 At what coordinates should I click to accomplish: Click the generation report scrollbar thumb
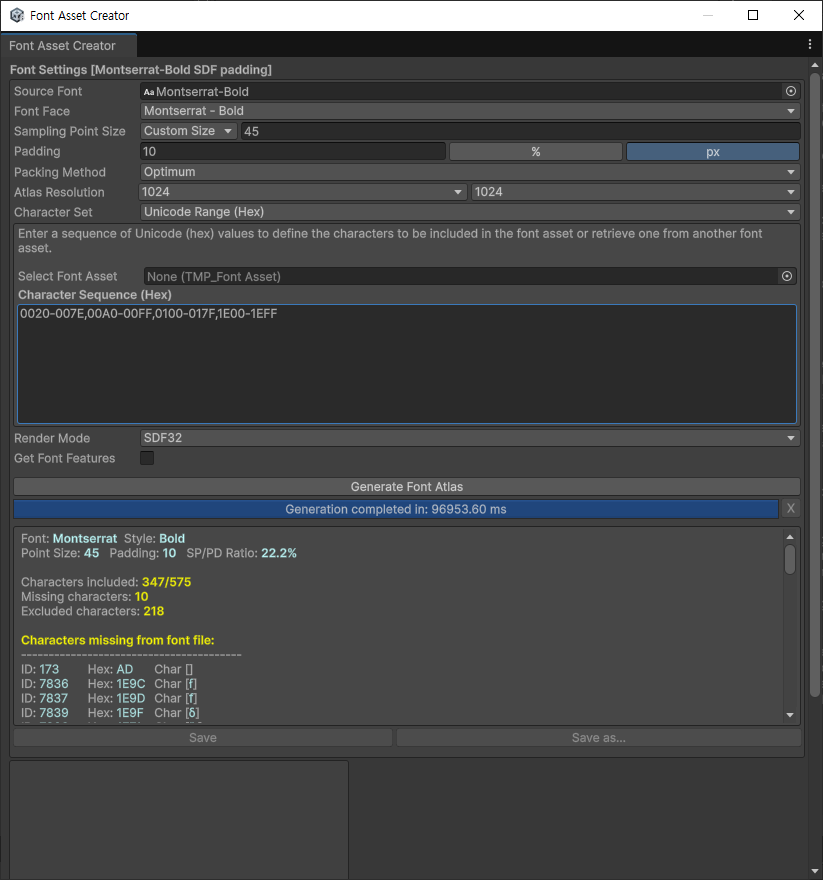point(790,560)
